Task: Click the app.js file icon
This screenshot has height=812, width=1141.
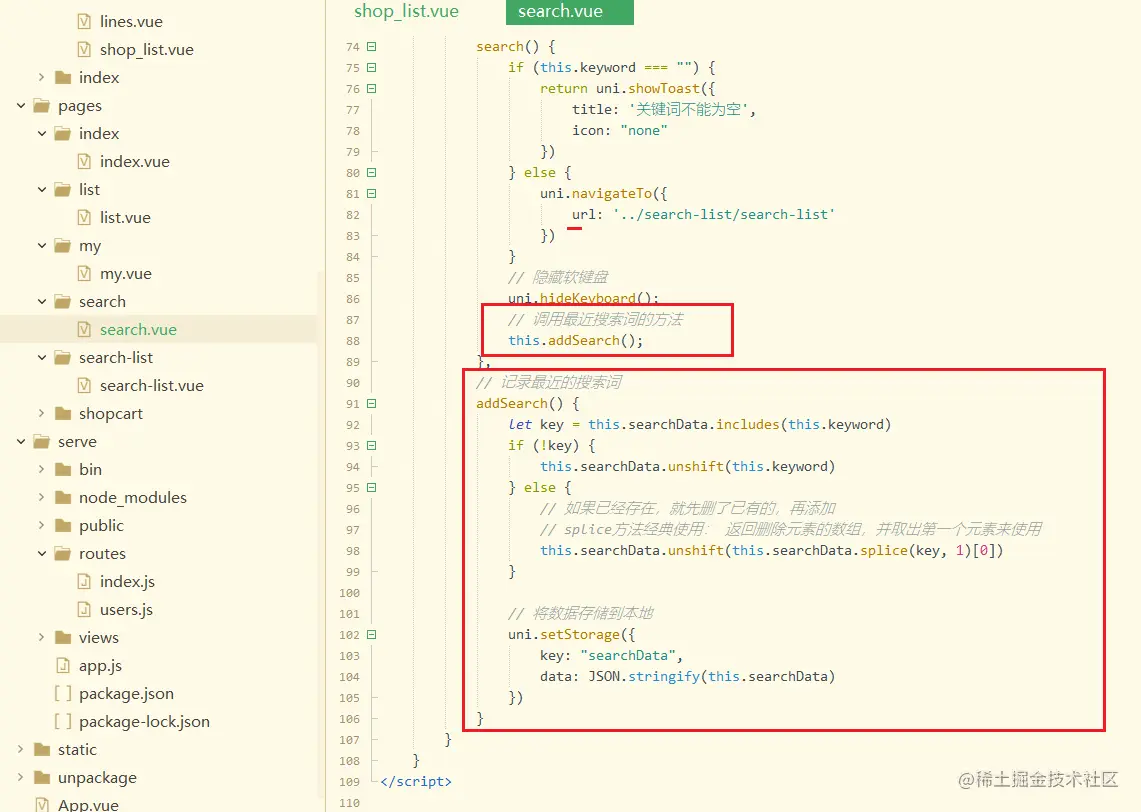Action: 63,666
